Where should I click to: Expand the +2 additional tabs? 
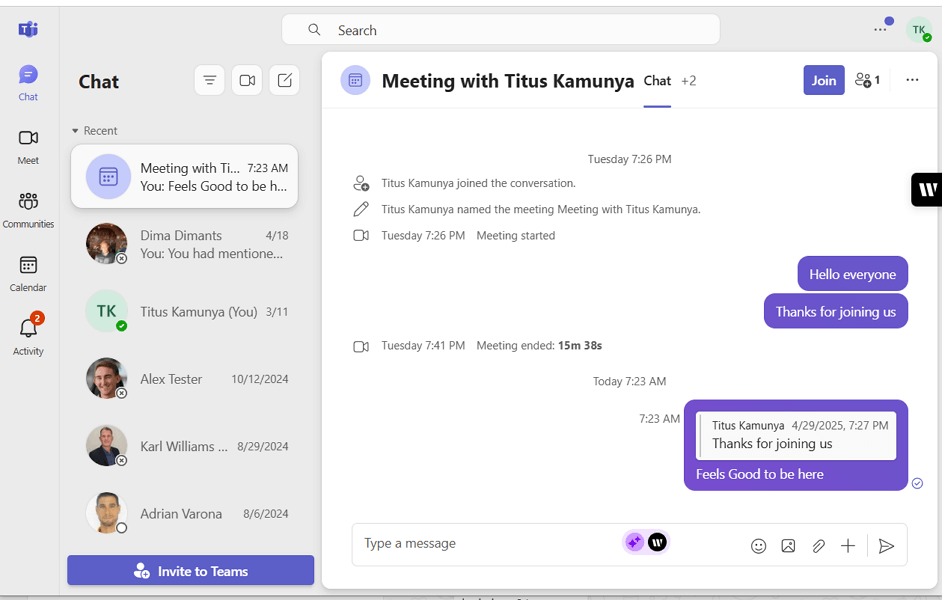pos(688,80)
